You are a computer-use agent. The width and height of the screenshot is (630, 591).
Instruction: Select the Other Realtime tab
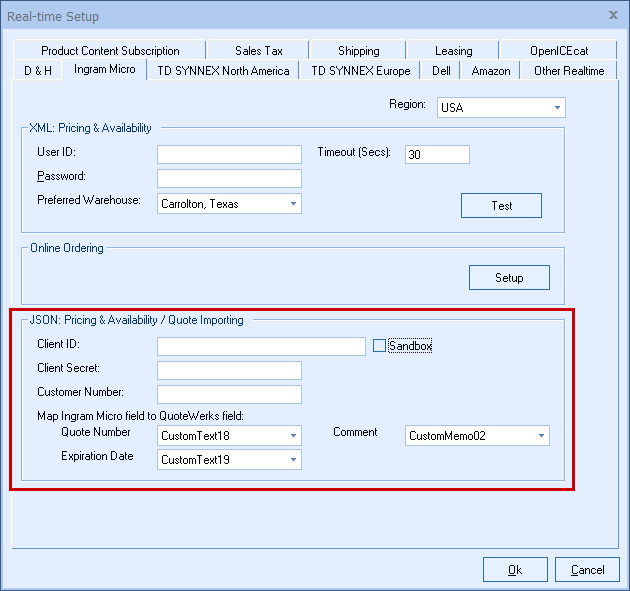click(x=569, y=70)
